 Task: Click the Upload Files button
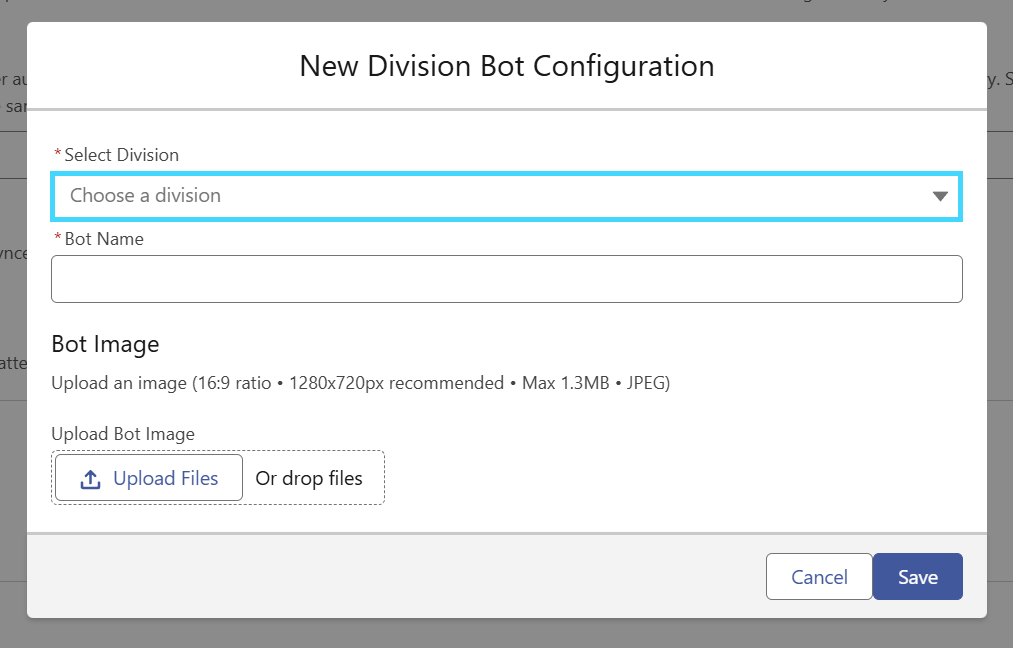(x=149, y=478)
